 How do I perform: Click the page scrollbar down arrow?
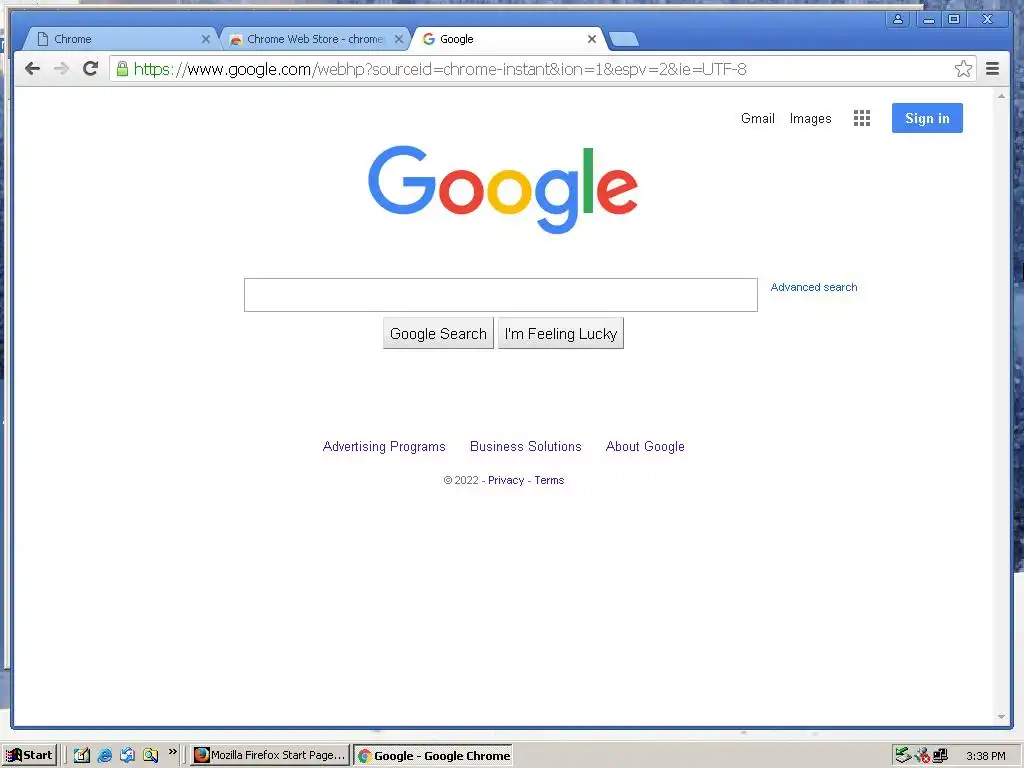pos(1001,717)
